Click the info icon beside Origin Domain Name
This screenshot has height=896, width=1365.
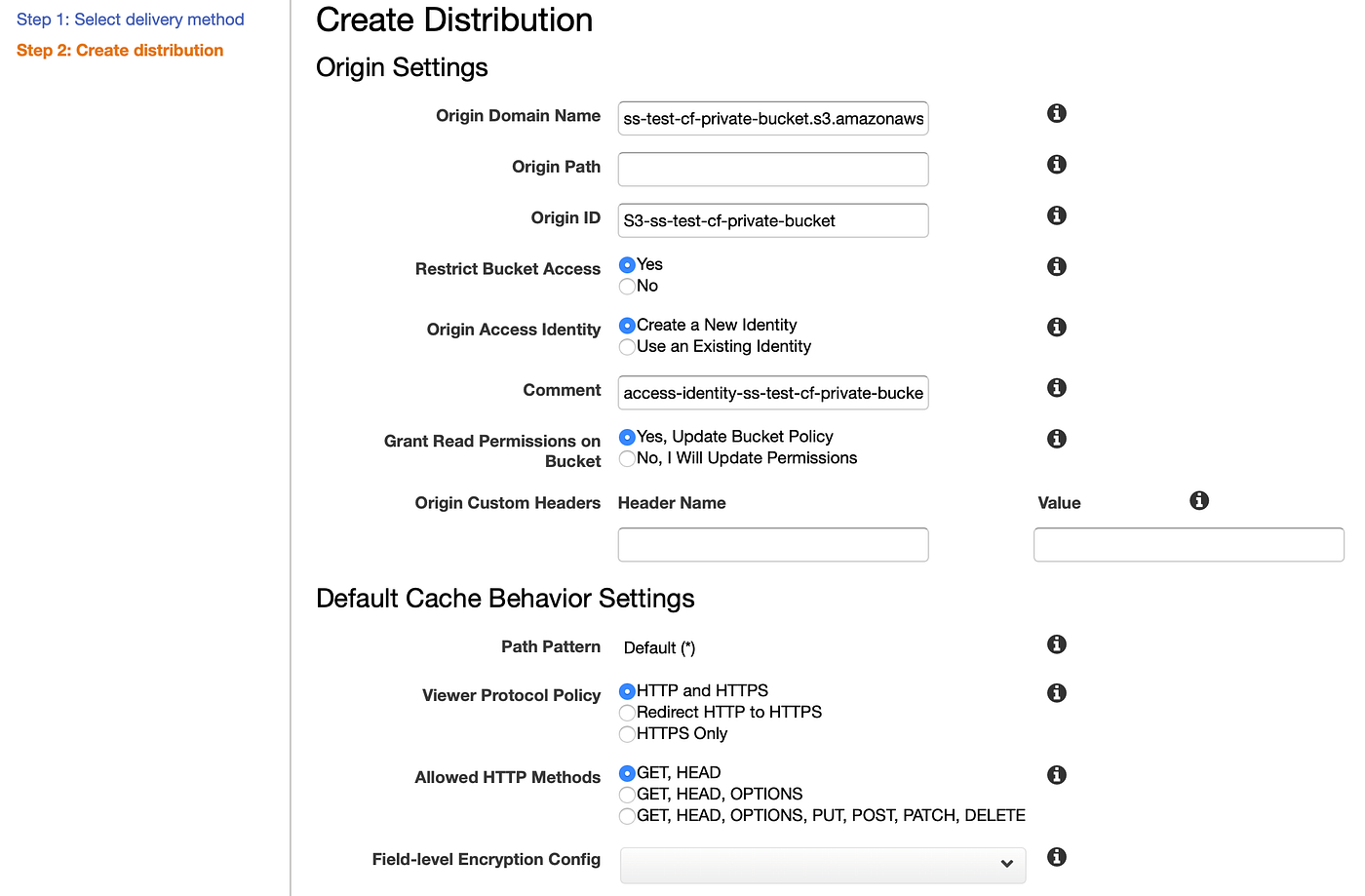[x=1056, y=113]
